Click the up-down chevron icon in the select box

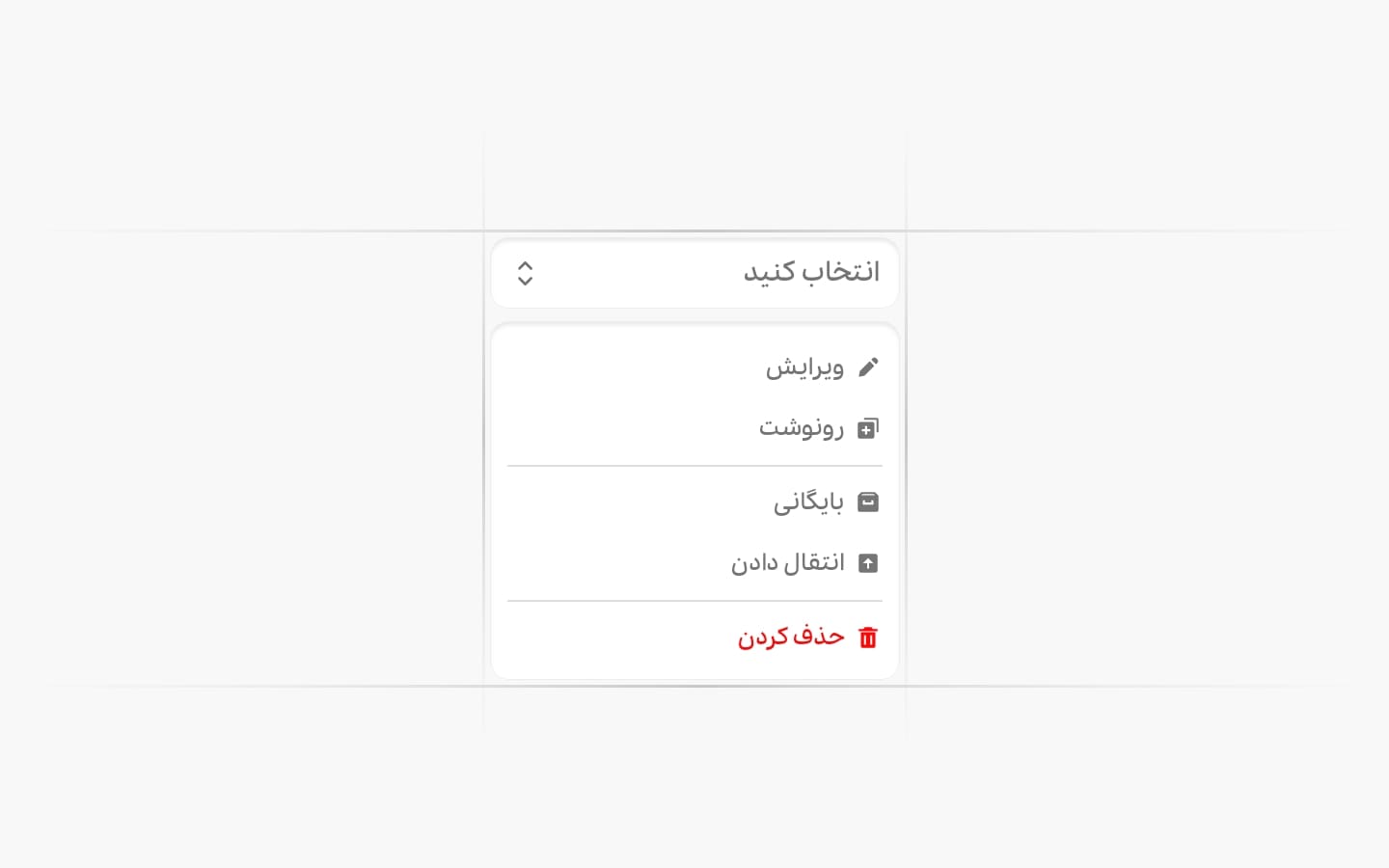tap(525, 273)
